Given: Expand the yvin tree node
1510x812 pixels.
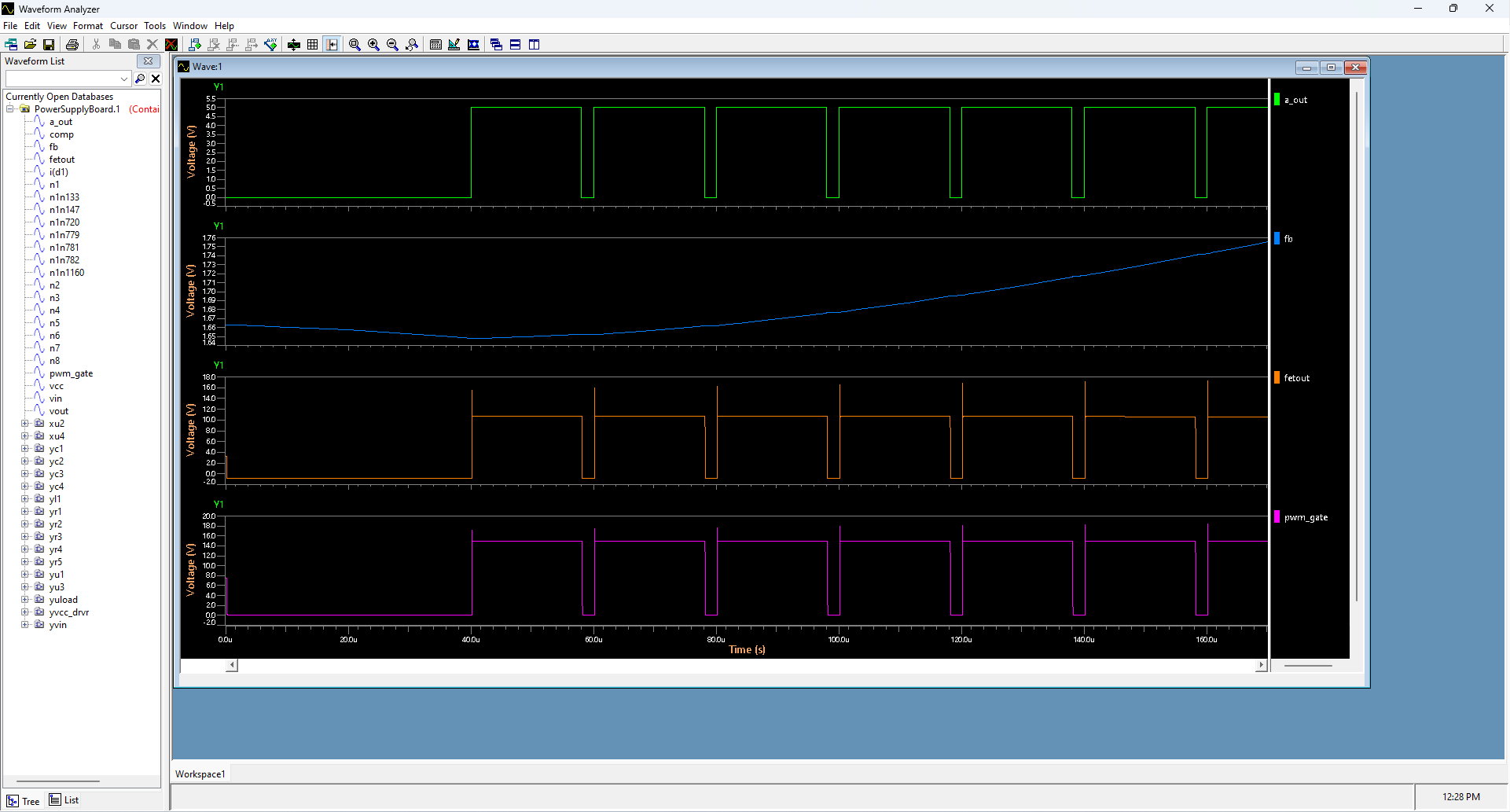Looking at the screenshot, I should 24,625.
